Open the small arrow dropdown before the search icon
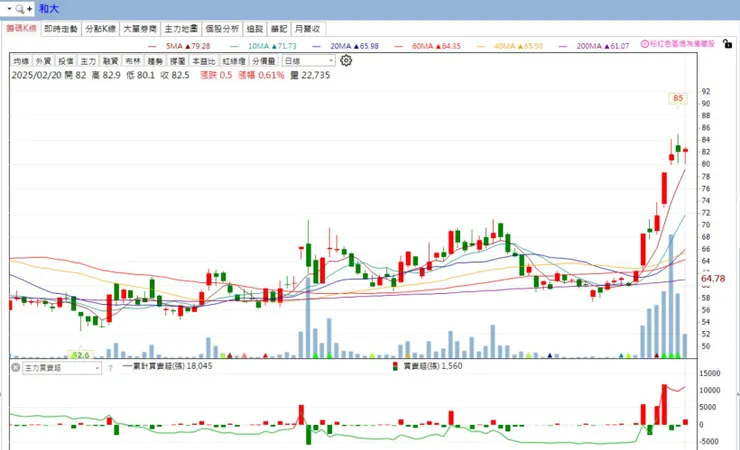 [x=9, y=8]
